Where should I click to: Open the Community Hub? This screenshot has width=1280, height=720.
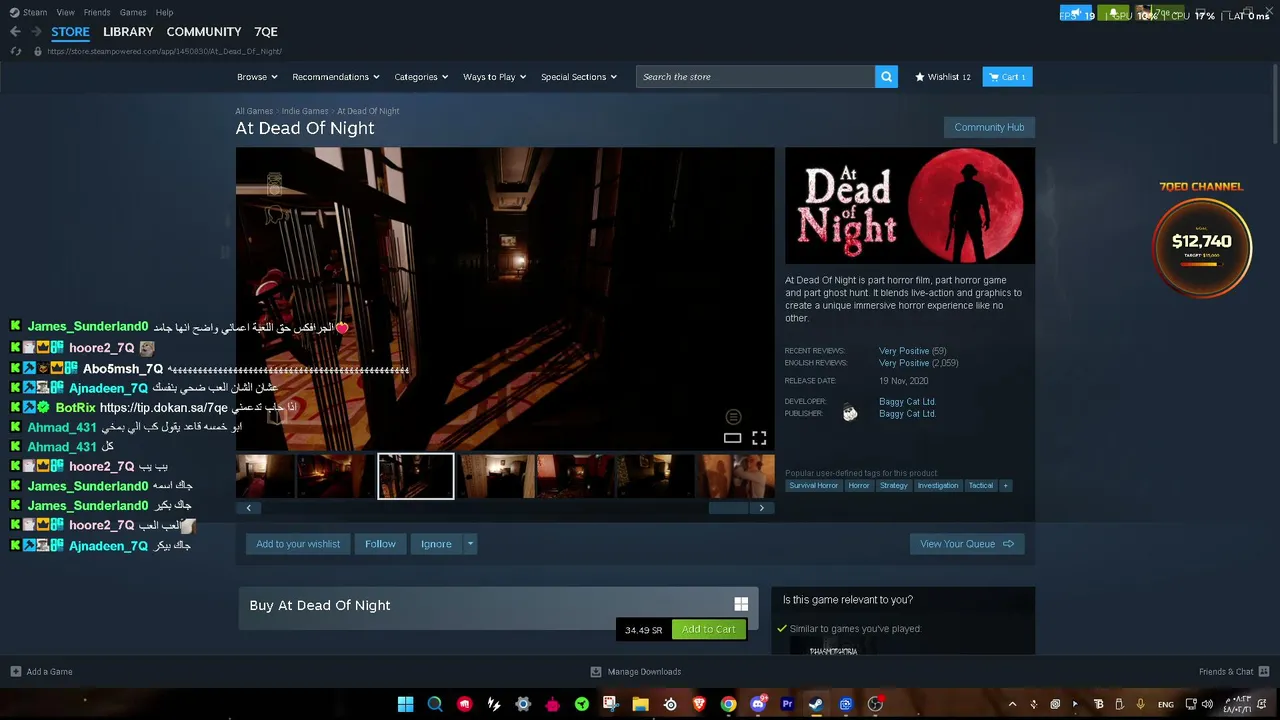pyautogui.click(x=989, y=127)
